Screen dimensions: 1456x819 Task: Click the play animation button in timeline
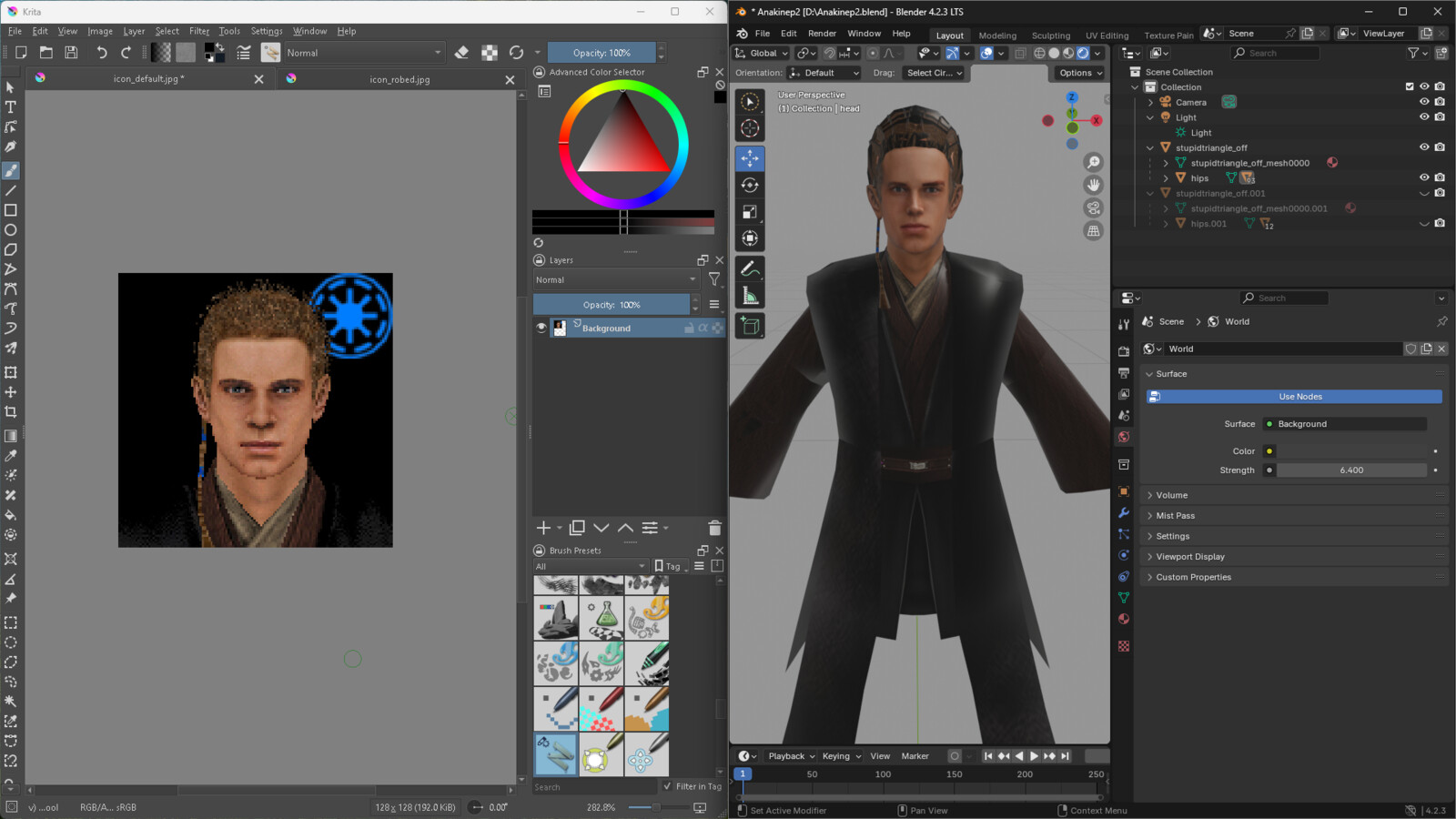pos(1034,756)
